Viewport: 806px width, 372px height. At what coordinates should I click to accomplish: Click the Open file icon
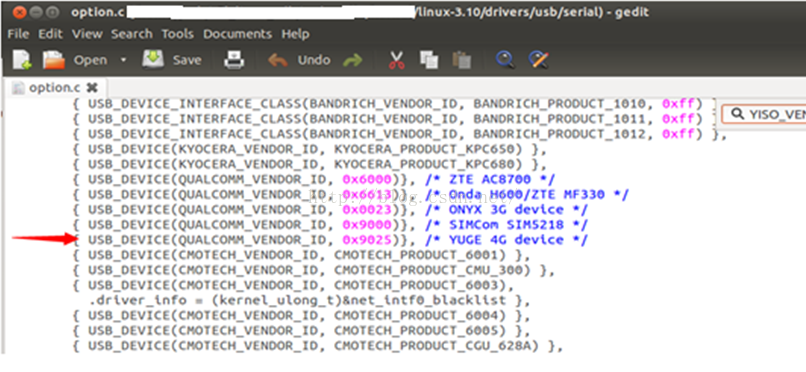pyautogui.click(x=53, y=61)
